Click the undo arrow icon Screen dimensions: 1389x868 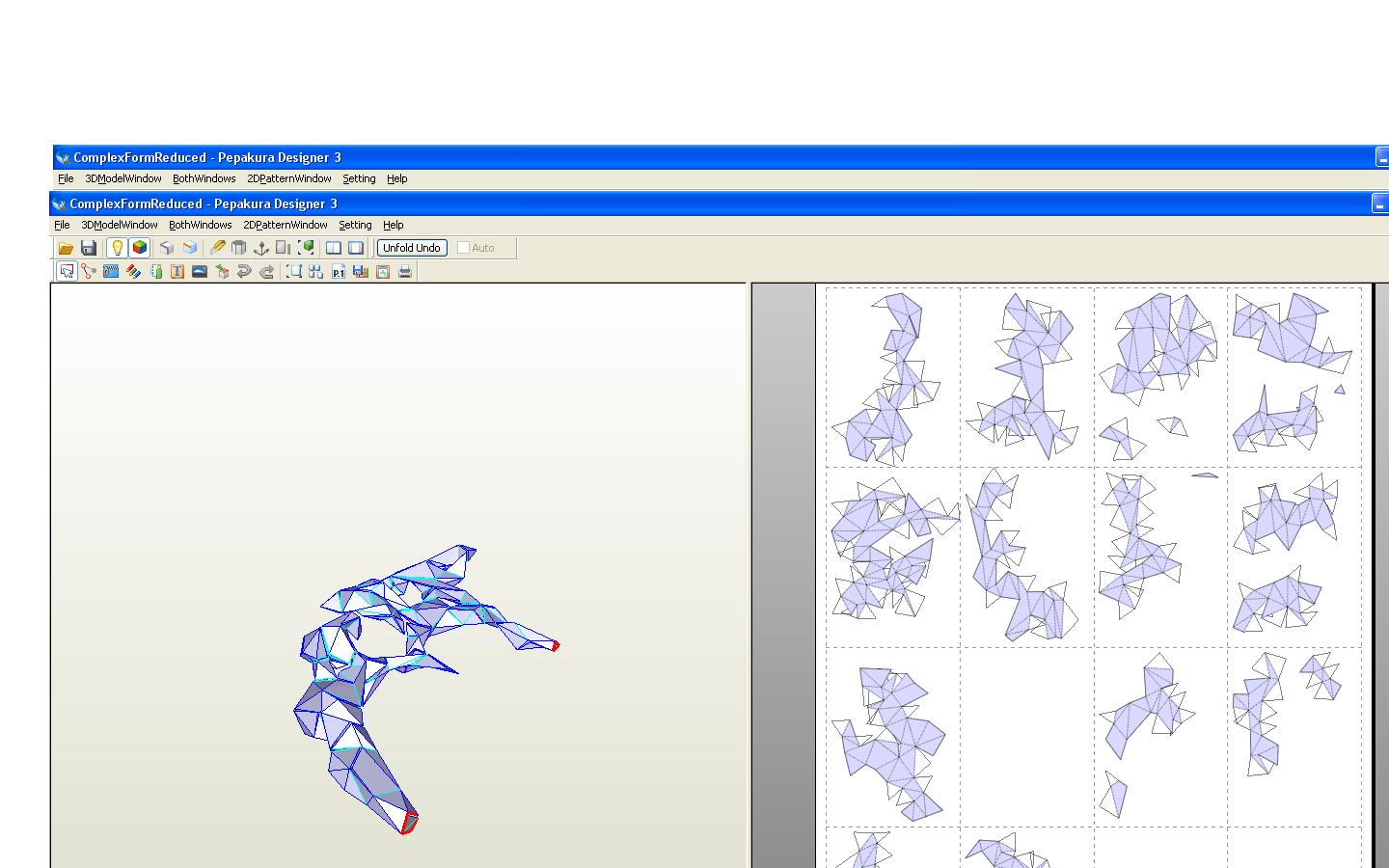pos(244,272)
